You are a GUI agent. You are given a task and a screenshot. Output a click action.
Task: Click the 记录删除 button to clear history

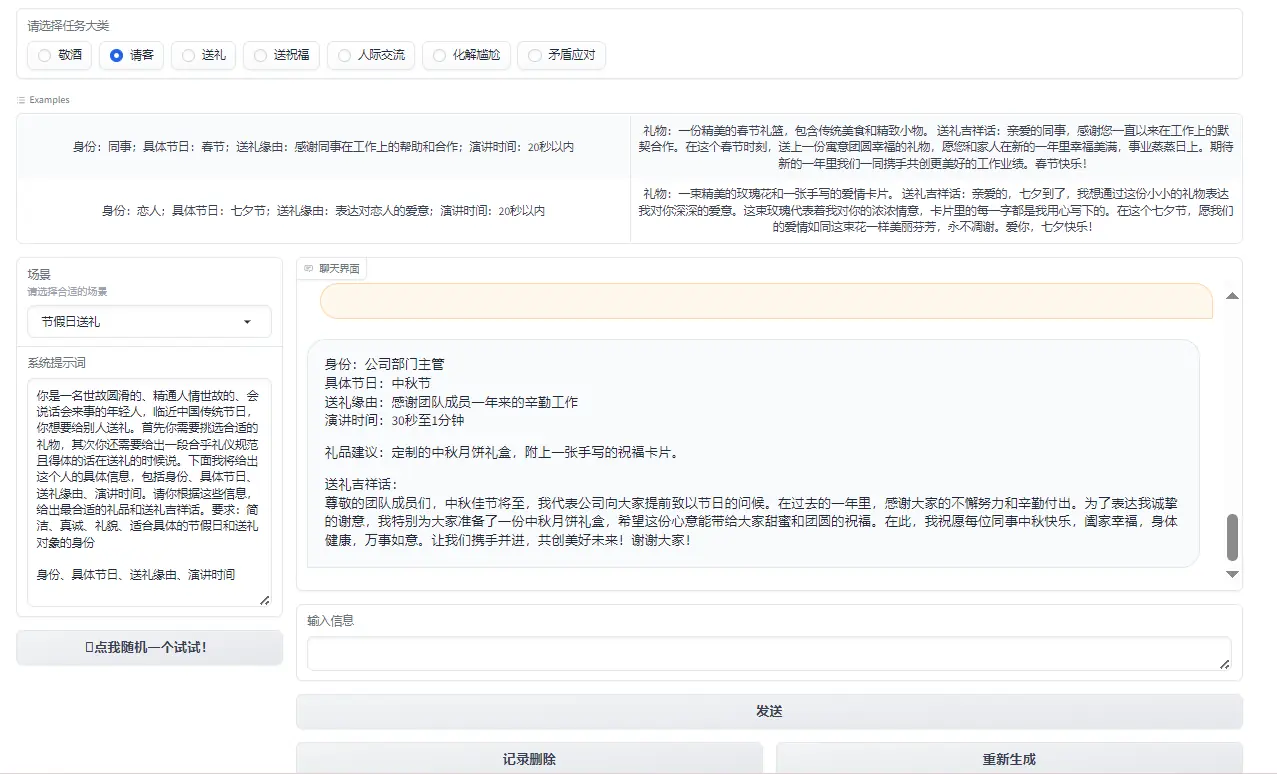pos(529,758)
